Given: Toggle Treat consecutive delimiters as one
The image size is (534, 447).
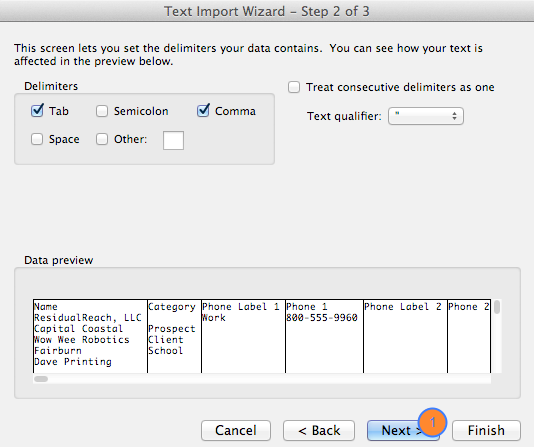Looking at the screenshot, I should click(x=294, y=87).
